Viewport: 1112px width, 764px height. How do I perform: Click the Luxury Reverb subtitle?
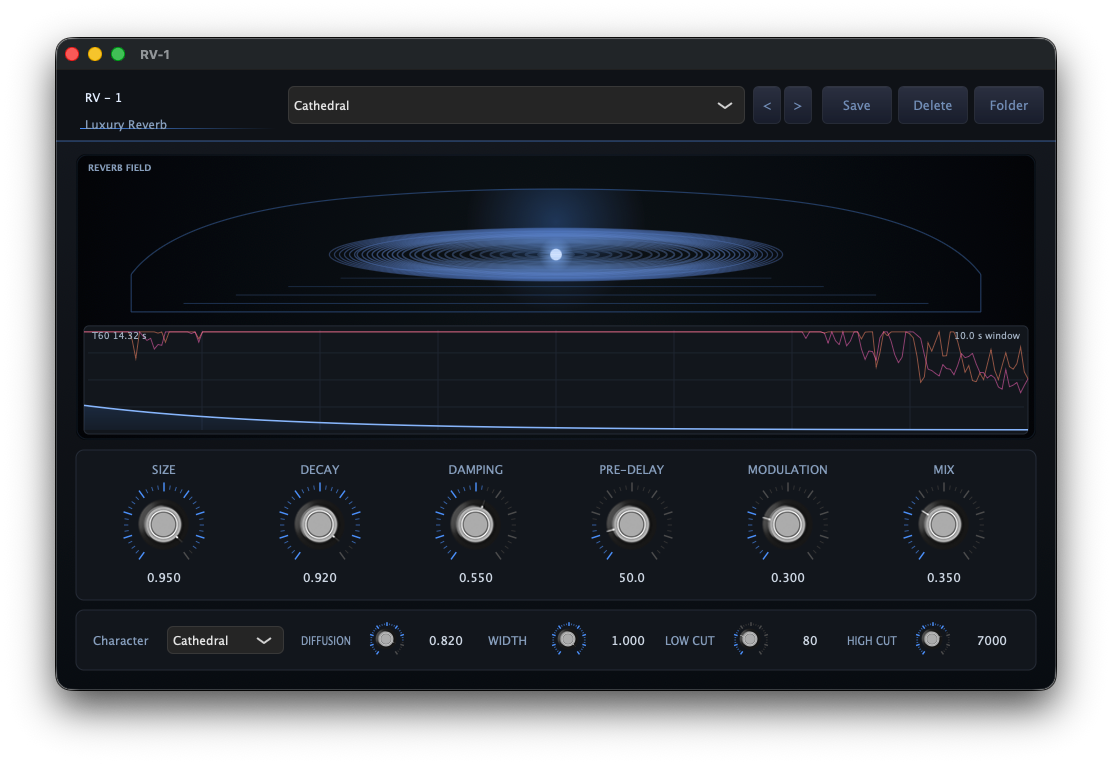click(126, 124)
